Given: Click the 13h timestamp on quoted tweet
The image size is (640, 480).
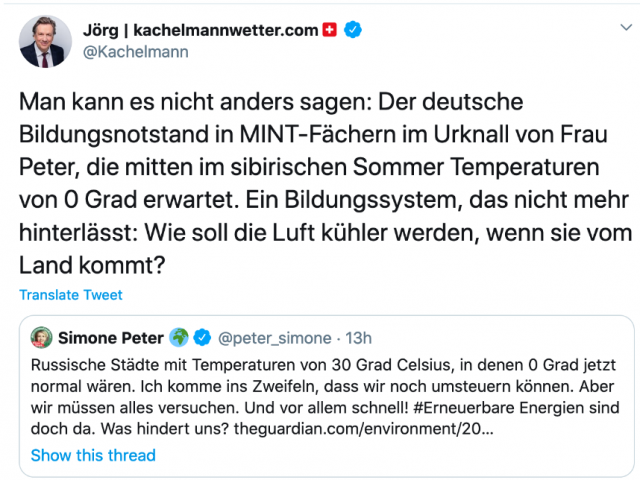Looking at the screenshot, I should click(356, 336).
